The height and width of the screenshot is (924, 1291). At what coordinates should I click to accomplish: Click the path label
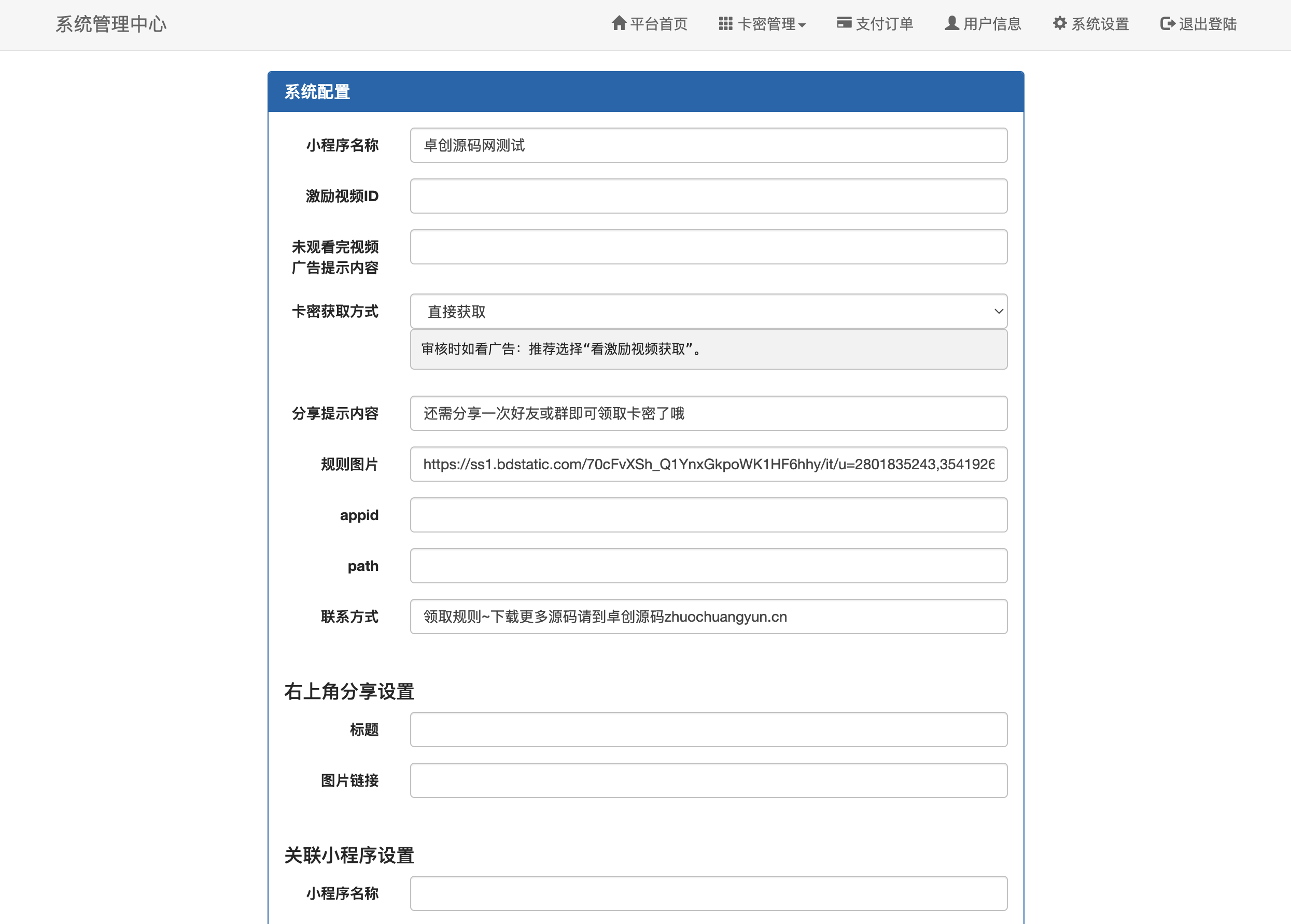click(363, 566)
